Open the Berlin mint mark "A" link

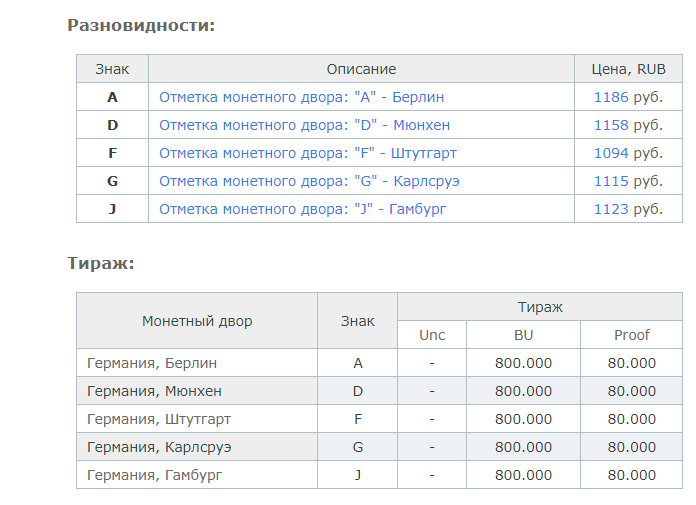[301, 97]
